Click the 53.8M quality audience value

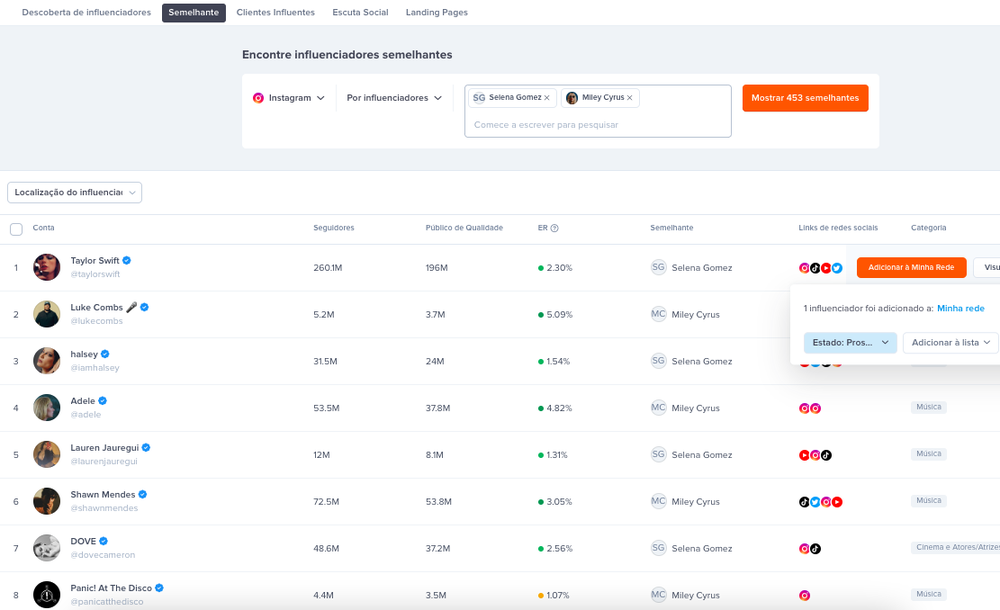(439, 502)
